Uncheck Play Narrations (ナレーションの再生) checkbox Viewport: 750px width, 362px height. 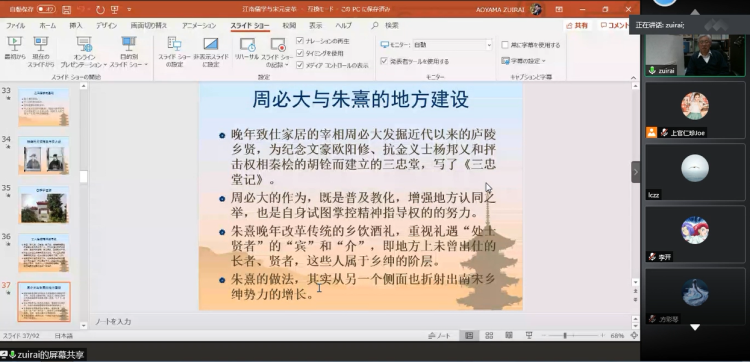300,41
